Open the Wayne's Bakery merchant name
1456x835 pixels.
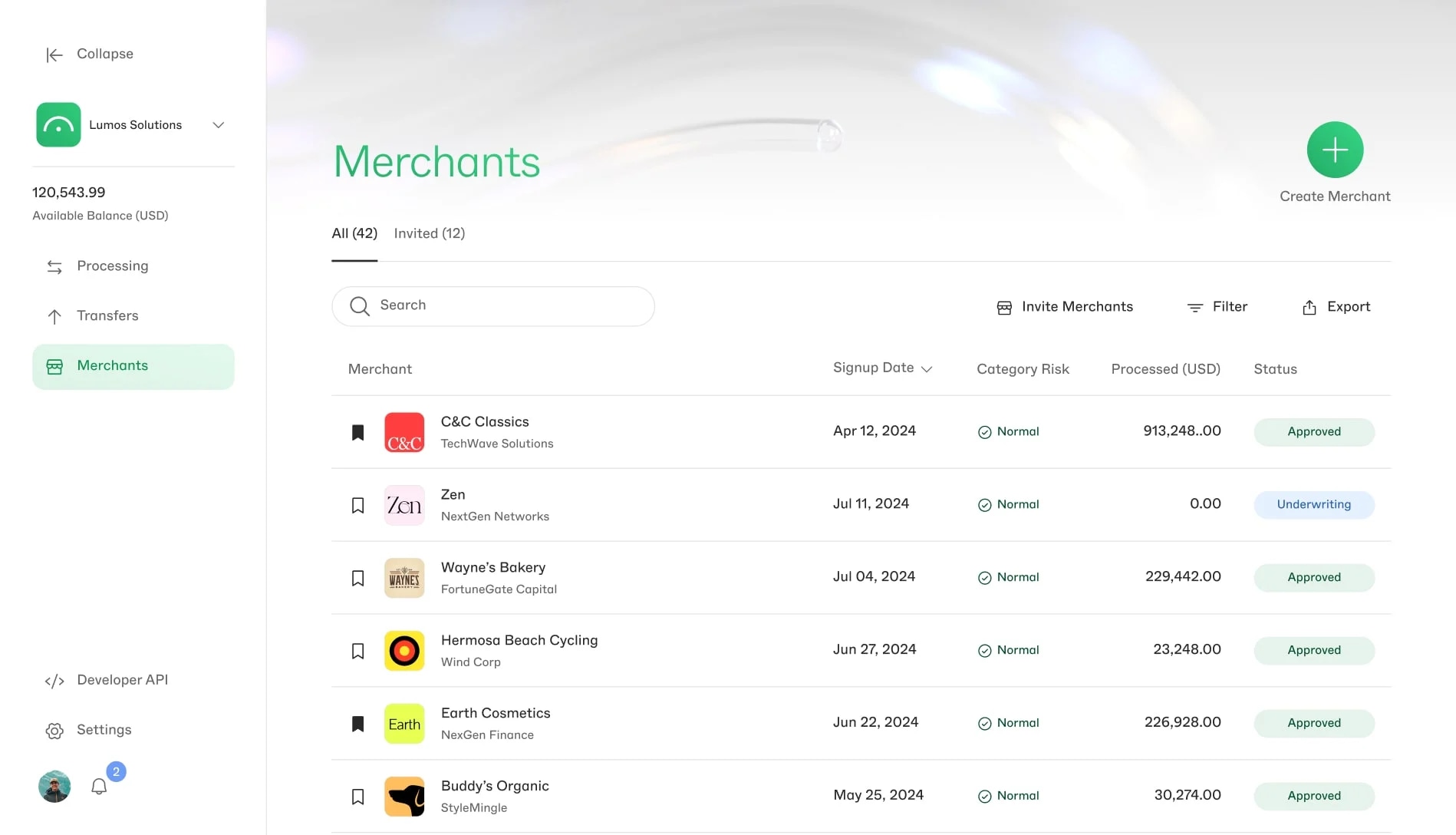point(493,567)
